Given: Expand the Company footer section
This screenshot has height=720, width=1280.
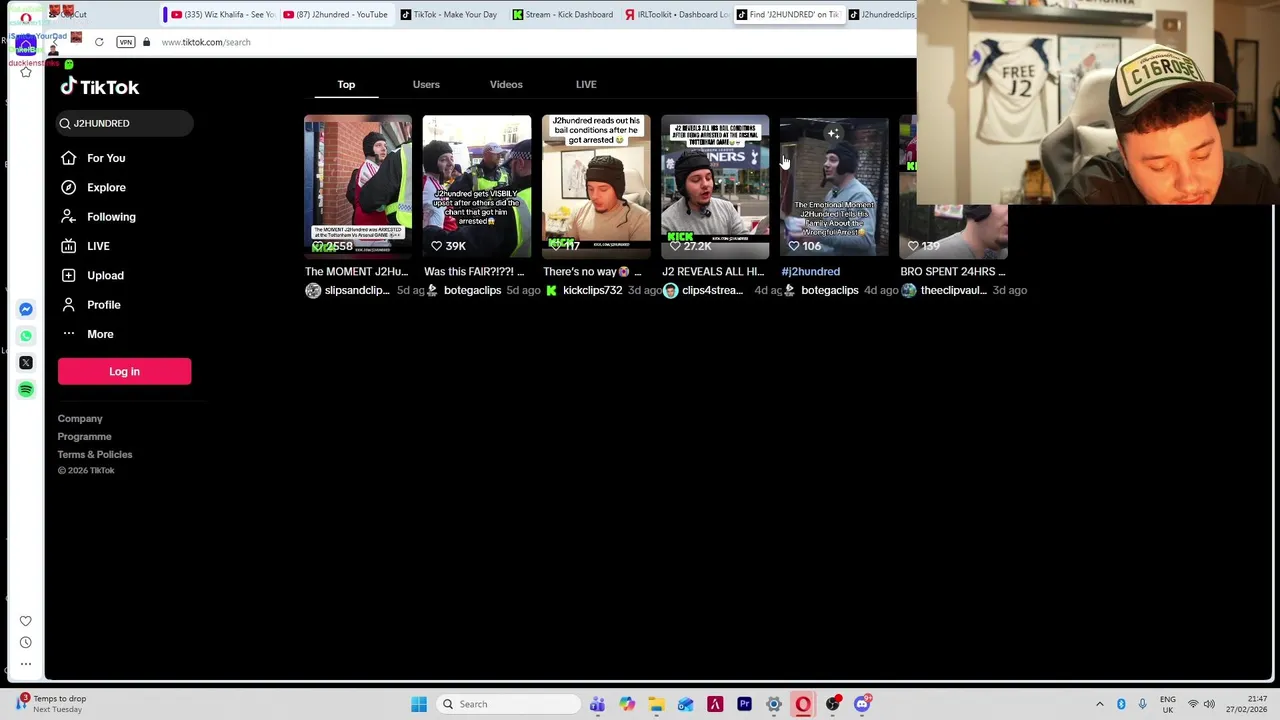Looking at the screenshot, I should click(80, 418).
